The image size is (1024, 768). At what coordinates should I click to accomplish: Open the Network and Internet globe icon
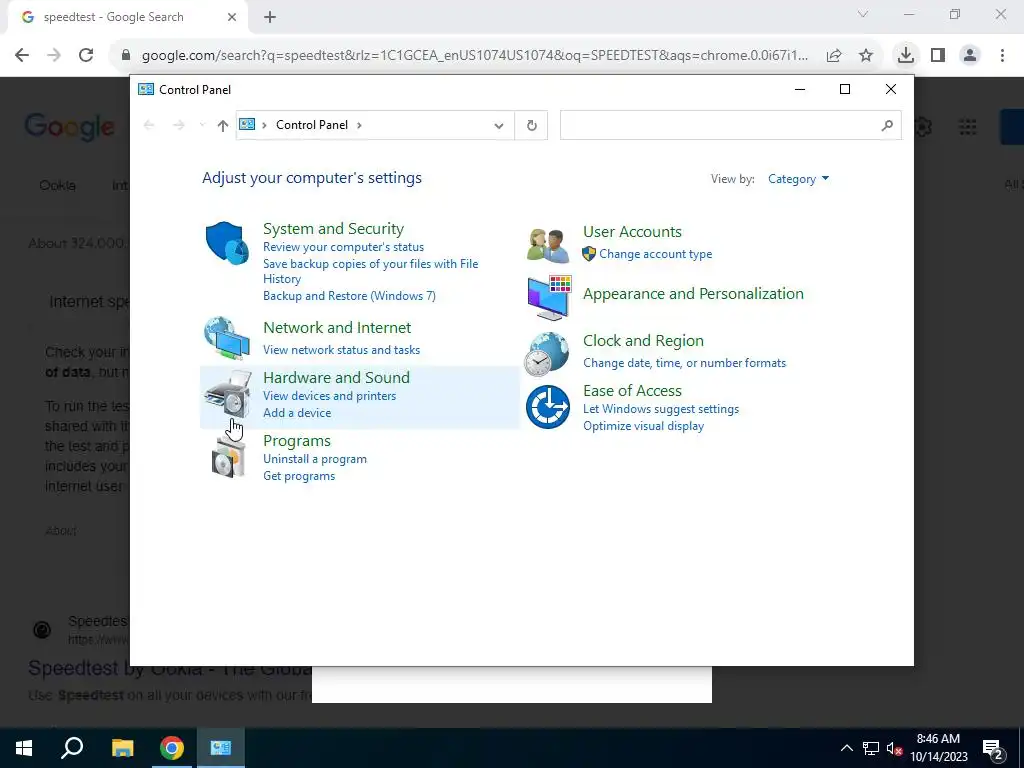[x=227, y=338]
